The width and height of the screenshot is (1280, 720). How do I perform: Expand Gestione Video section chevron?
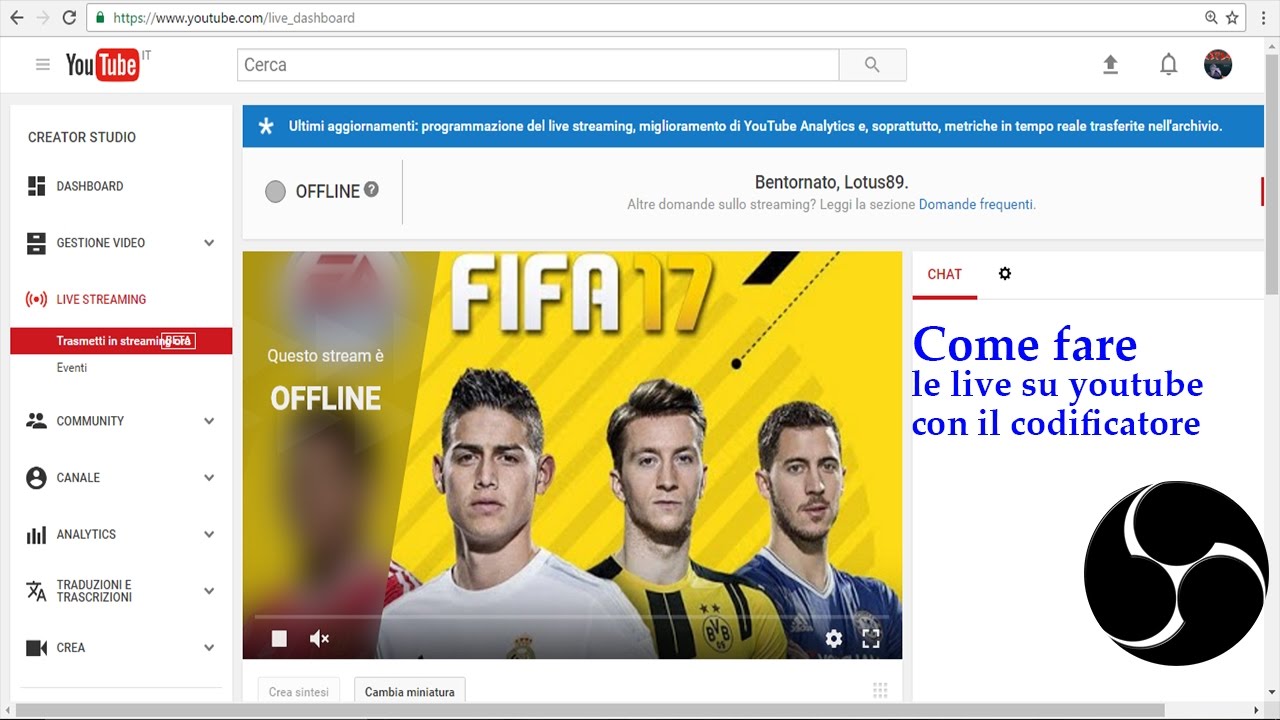(x=209, y=243)
